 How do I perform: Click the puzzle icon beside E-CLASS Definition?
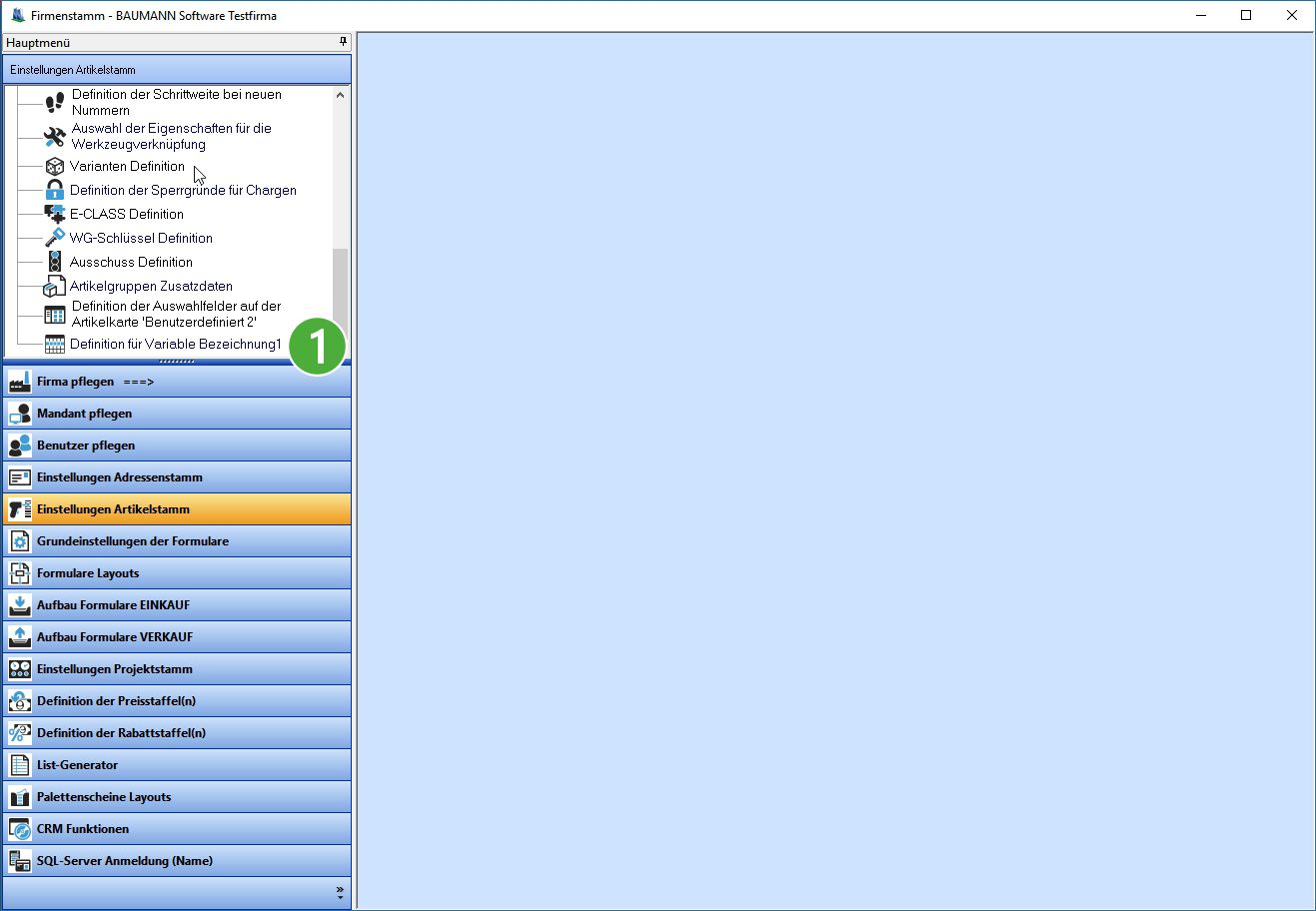pos(55,214)
